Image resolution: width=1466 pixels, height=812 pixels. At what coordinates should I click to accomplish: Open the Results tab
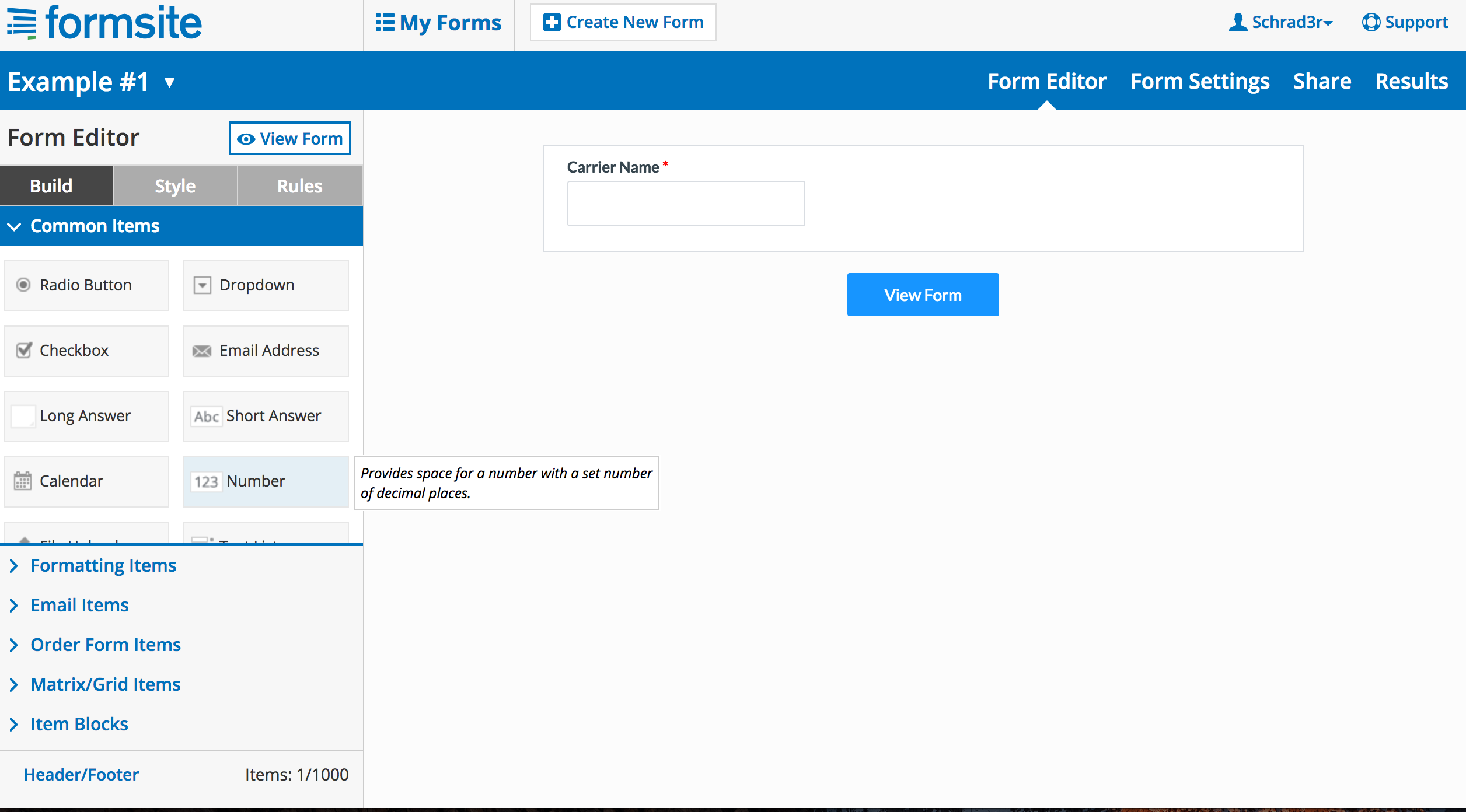1412,81
